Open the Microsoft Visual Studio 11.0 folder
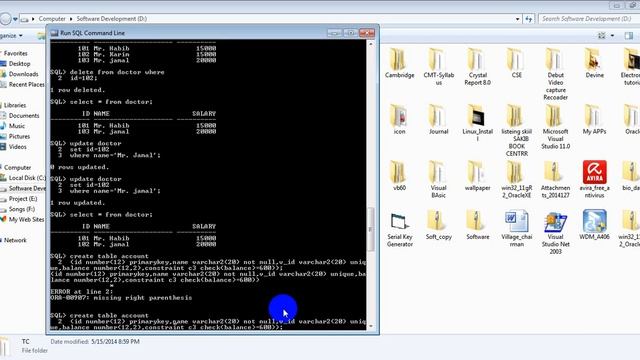Viewport: 640px width, 360px height. point(556,127)
